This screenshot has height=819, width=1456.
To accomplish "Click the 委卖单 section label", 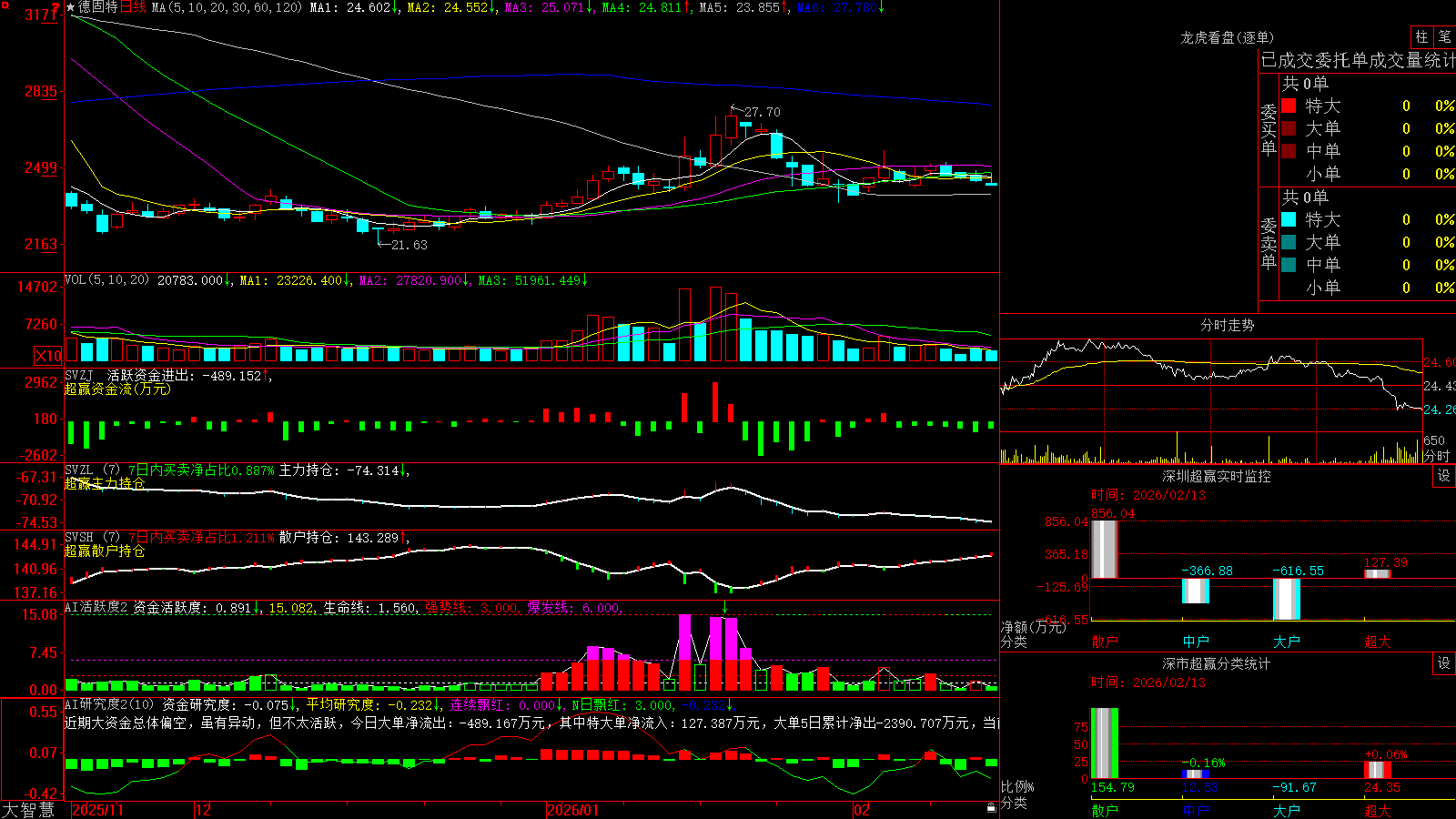I will click(1269, 243).
